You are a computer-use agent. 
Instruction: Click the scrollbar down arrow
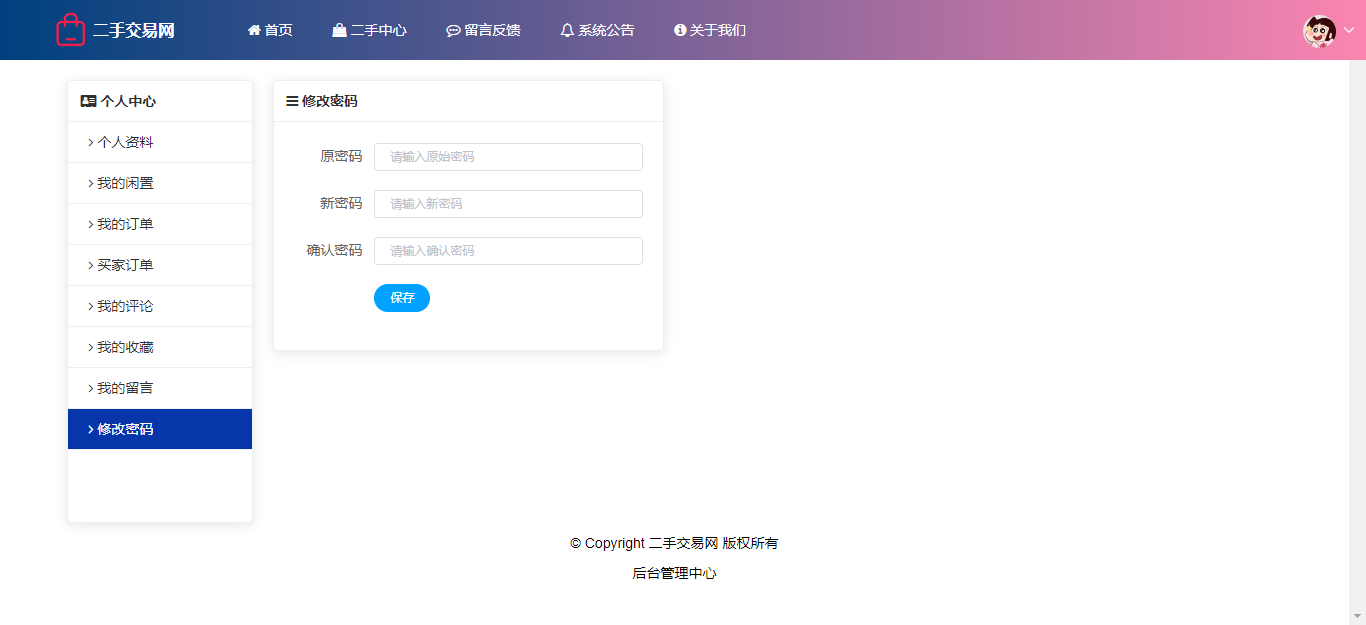pyautogui.click(x=1357, y=616)
